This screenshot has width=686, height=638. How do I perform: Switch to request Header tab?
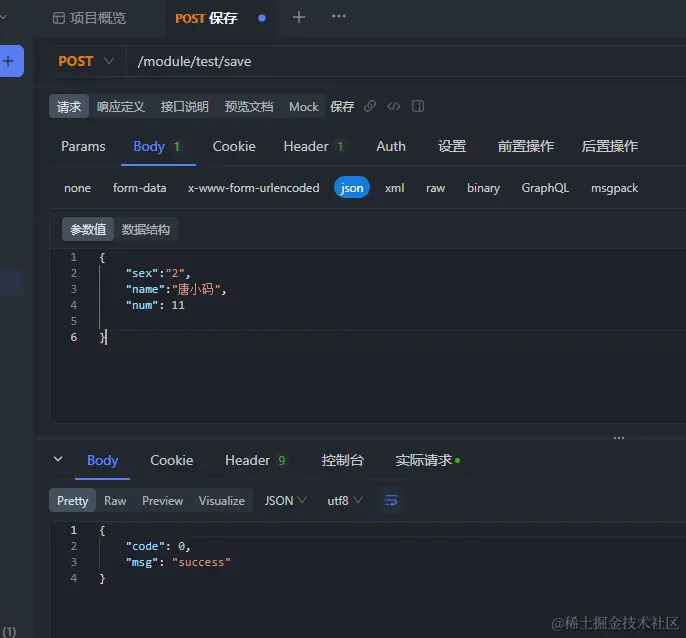(x=314, y=146)
